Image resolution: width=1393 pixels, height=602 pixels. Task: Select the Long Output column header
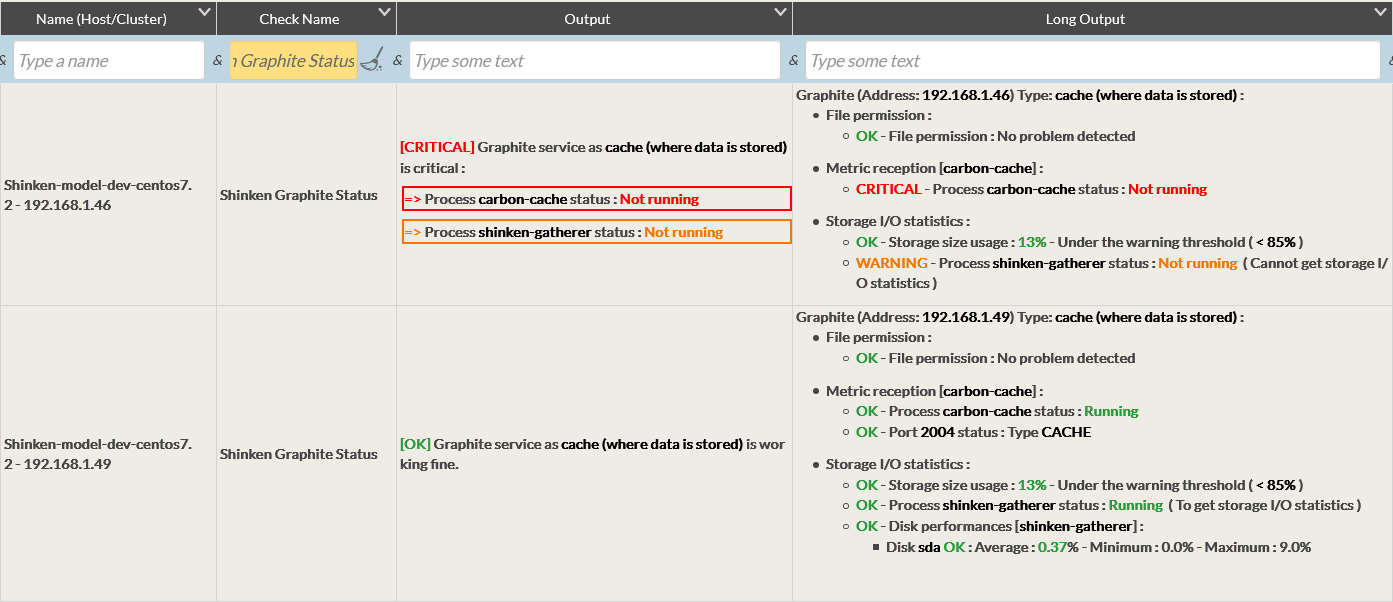click(1085, 19)
